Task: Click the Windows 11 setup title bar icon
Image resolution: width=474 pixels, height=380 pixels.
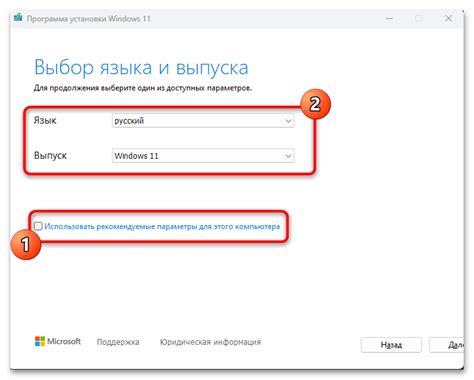Action: [x=18, y=18]
